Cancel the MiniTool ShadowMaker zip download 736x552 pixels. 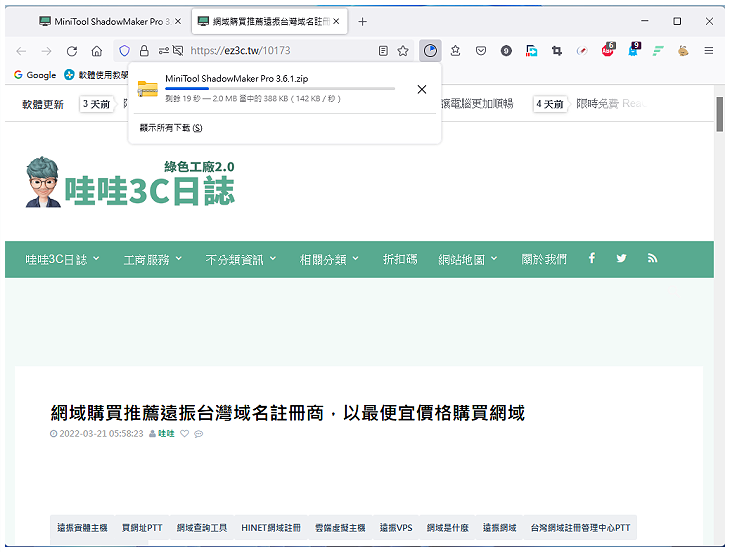pyautogui.click(x=422, y=89)
